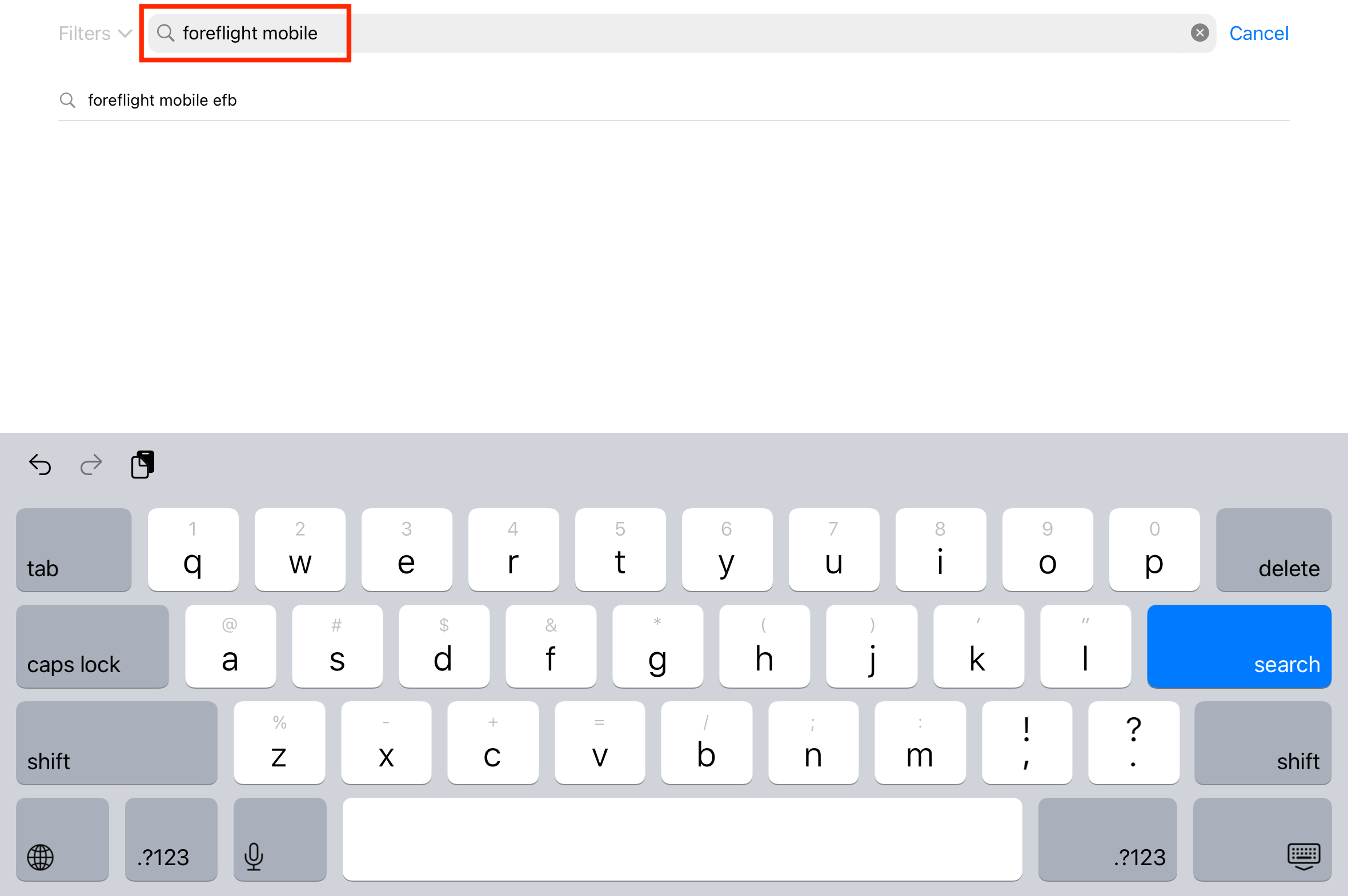The image size is (1348, 896).
Task: Tap the tab key
Action: 74,550
